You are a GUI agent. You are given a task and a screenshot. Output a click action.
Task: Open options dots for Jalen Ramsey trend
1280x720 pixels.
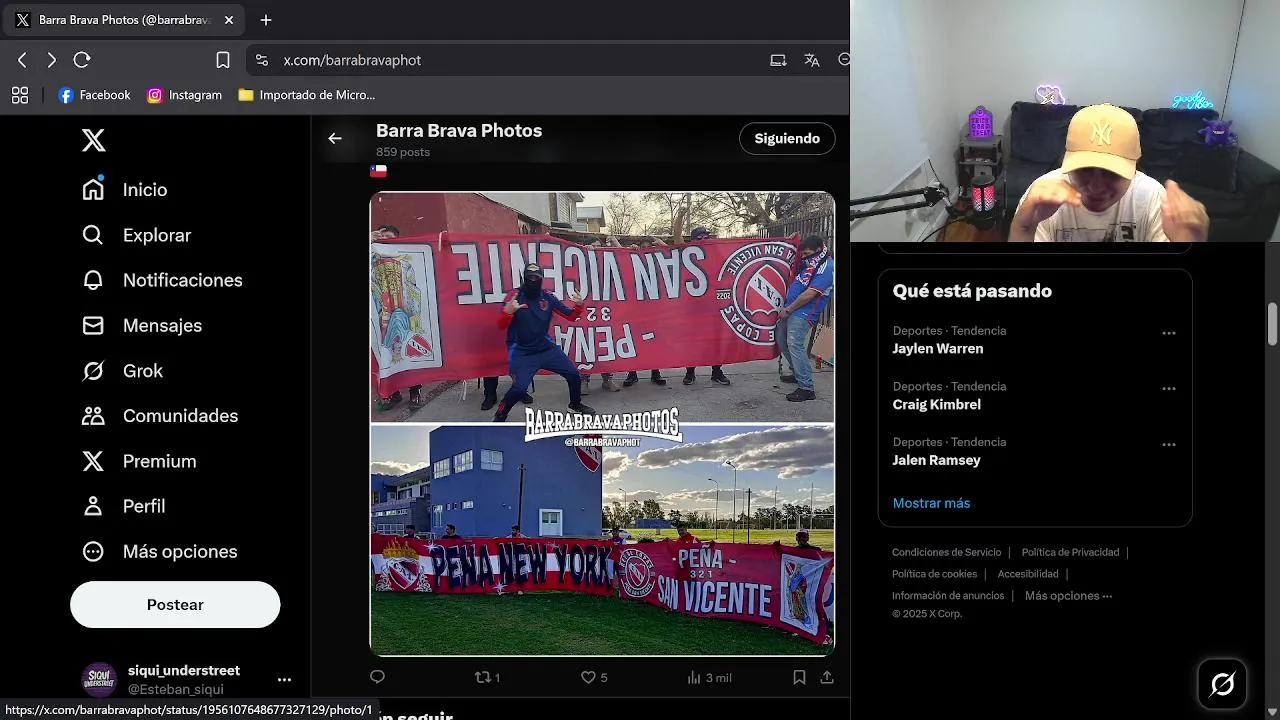coord(1168,445)
